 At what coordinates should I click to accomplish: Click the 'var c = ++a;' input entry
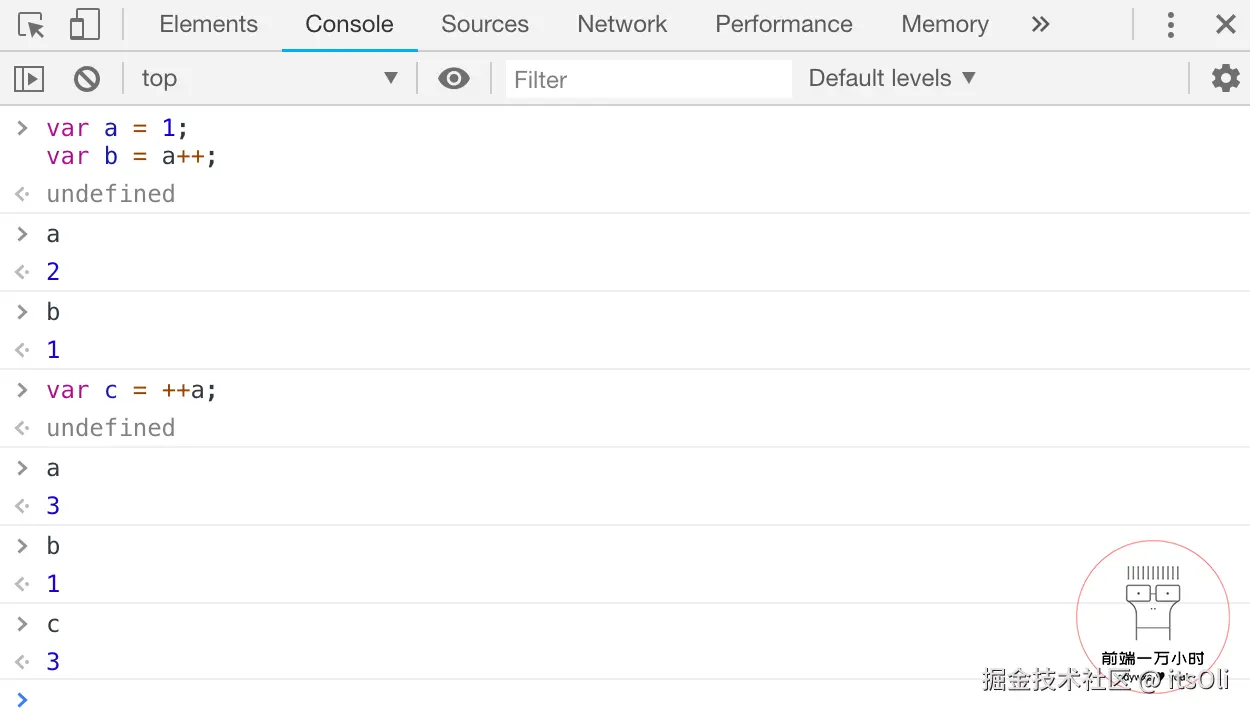pos(132,390)
